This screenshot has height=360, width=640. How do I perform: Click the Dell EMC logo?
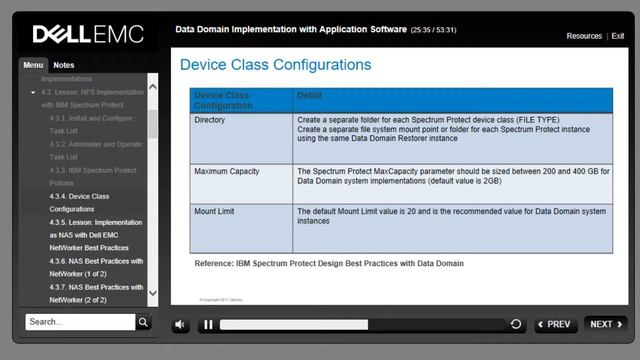pos(88,34)
